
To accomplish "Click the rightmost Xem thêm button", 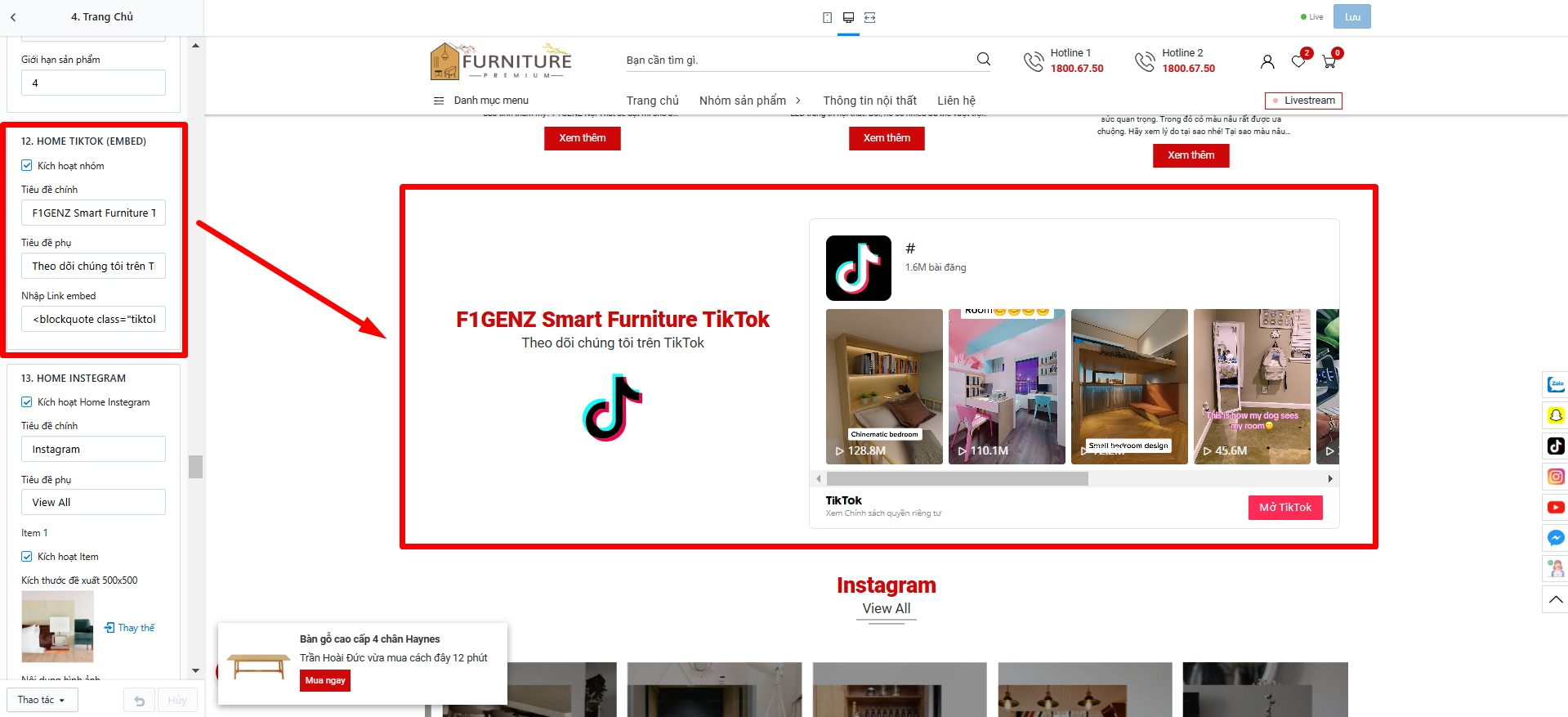I will coord(1191,155).
